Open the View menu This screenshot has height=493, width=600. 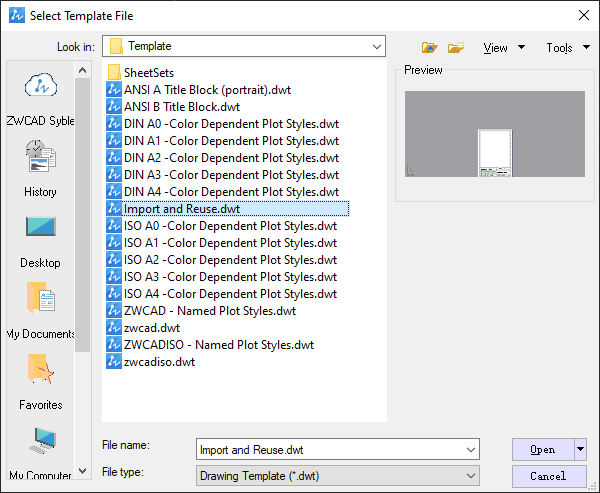(x=504, y=47)
